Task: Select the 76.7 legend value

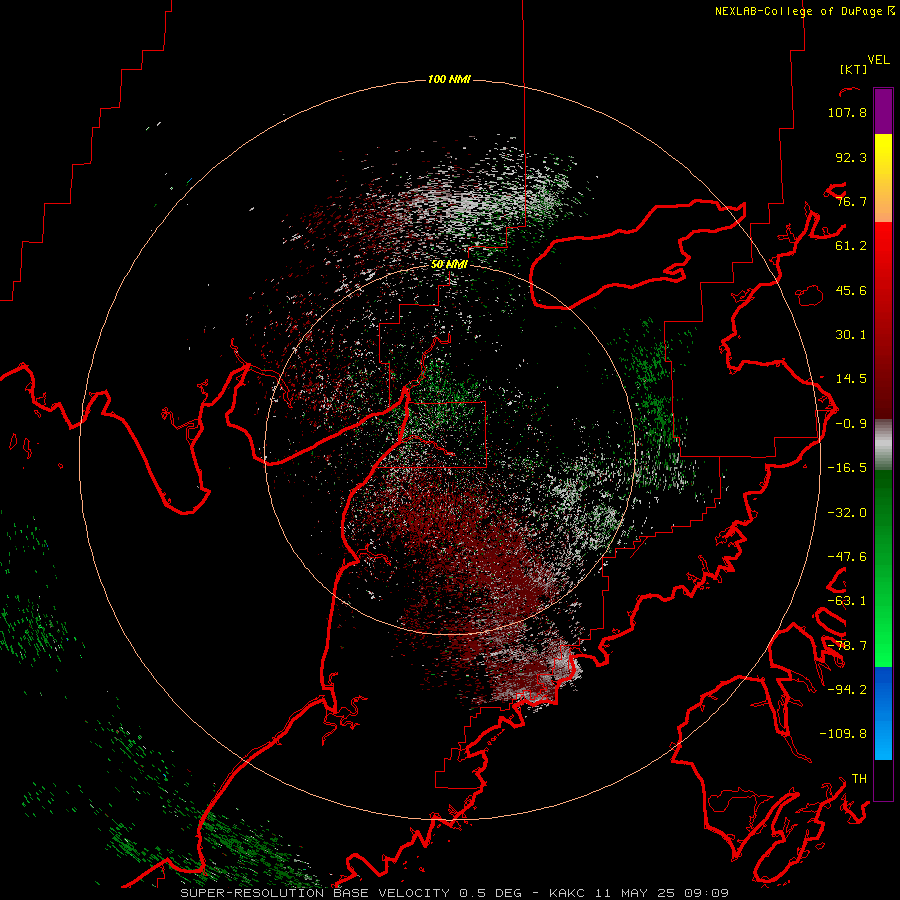Action: click(851, 201)
